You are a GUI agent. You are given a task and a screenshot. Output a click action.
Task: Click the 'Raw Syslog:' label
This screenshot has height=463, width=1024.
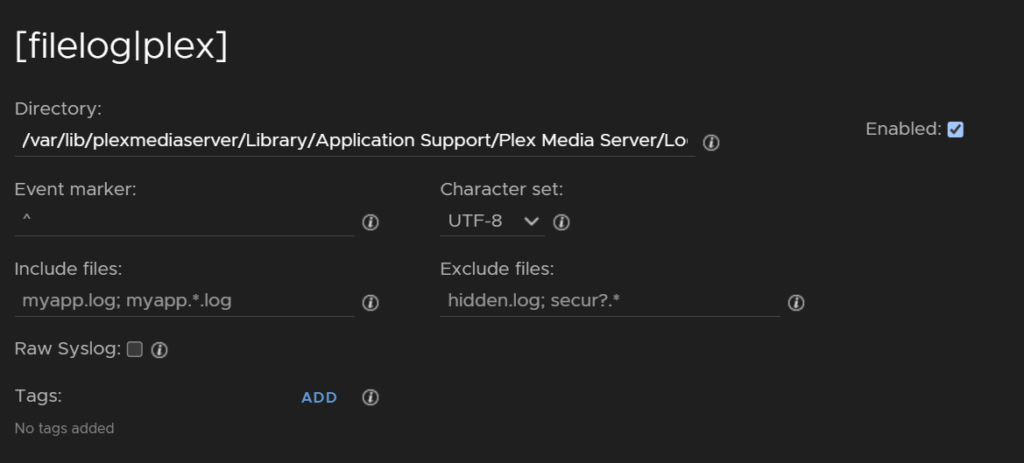click(68, 349)
